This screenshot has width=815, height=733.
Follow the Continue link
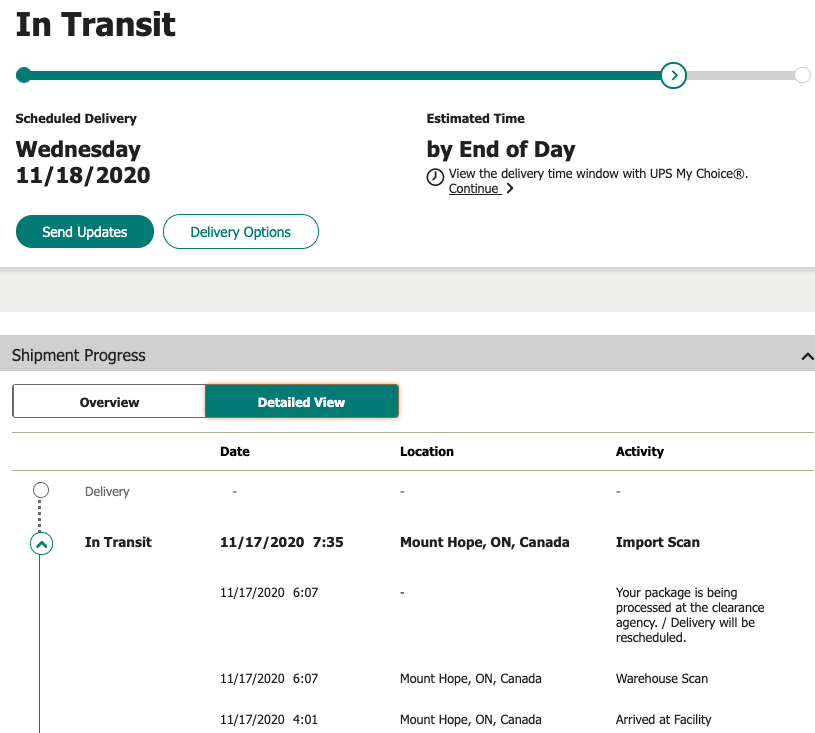coord(473,189)
